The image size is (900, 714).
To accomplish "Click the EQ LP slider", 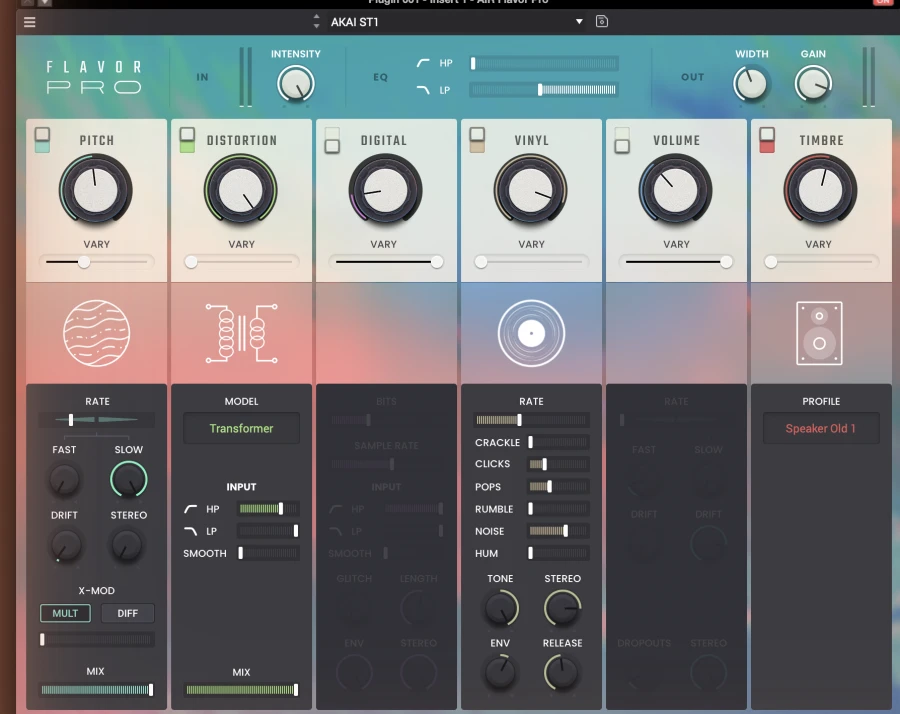I will pyautogui.click(x=544, y=90).
